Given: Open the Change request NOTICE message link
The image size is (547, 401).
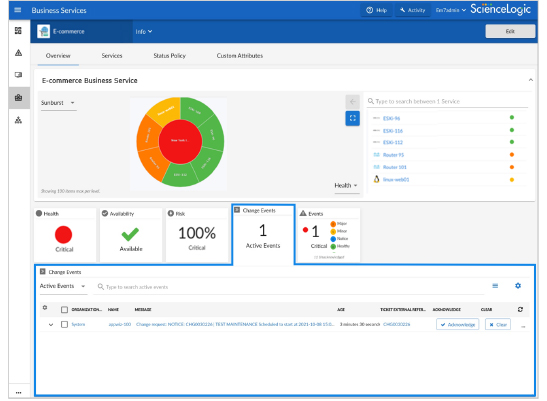Looking at the screenshot, I should click(235, 324).
